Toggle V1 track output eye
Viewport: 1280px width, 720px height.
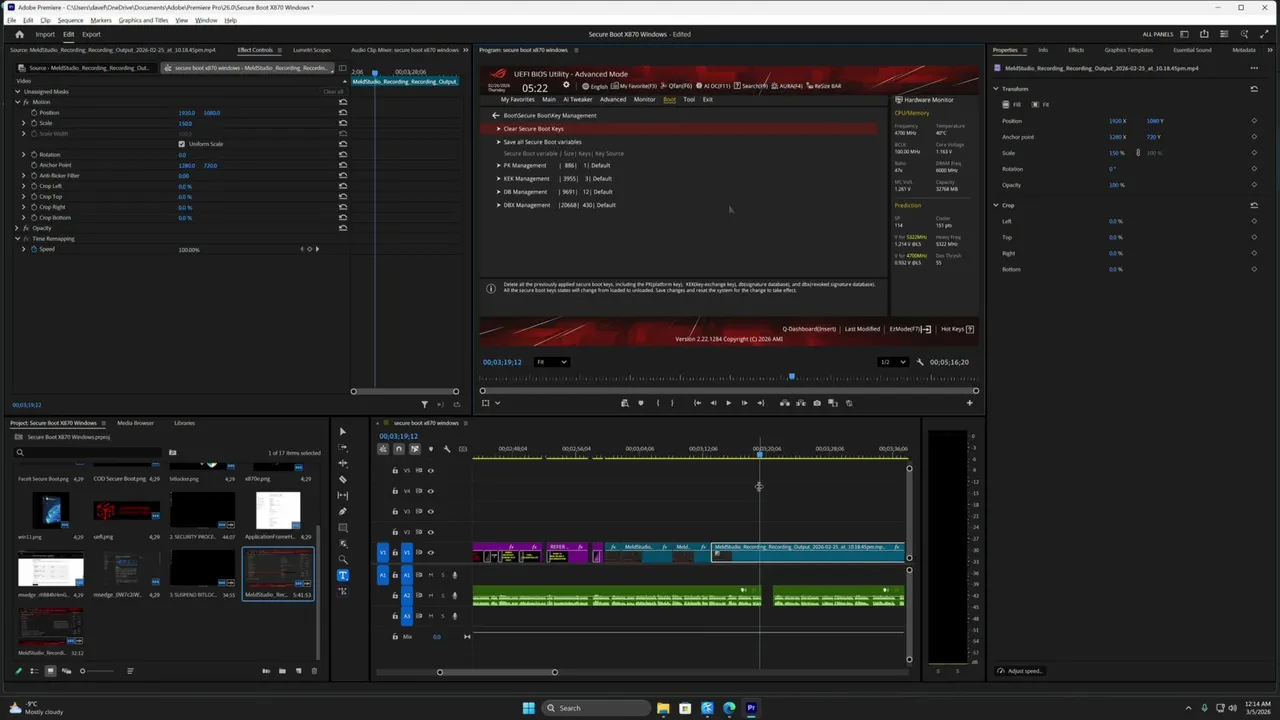430,552
